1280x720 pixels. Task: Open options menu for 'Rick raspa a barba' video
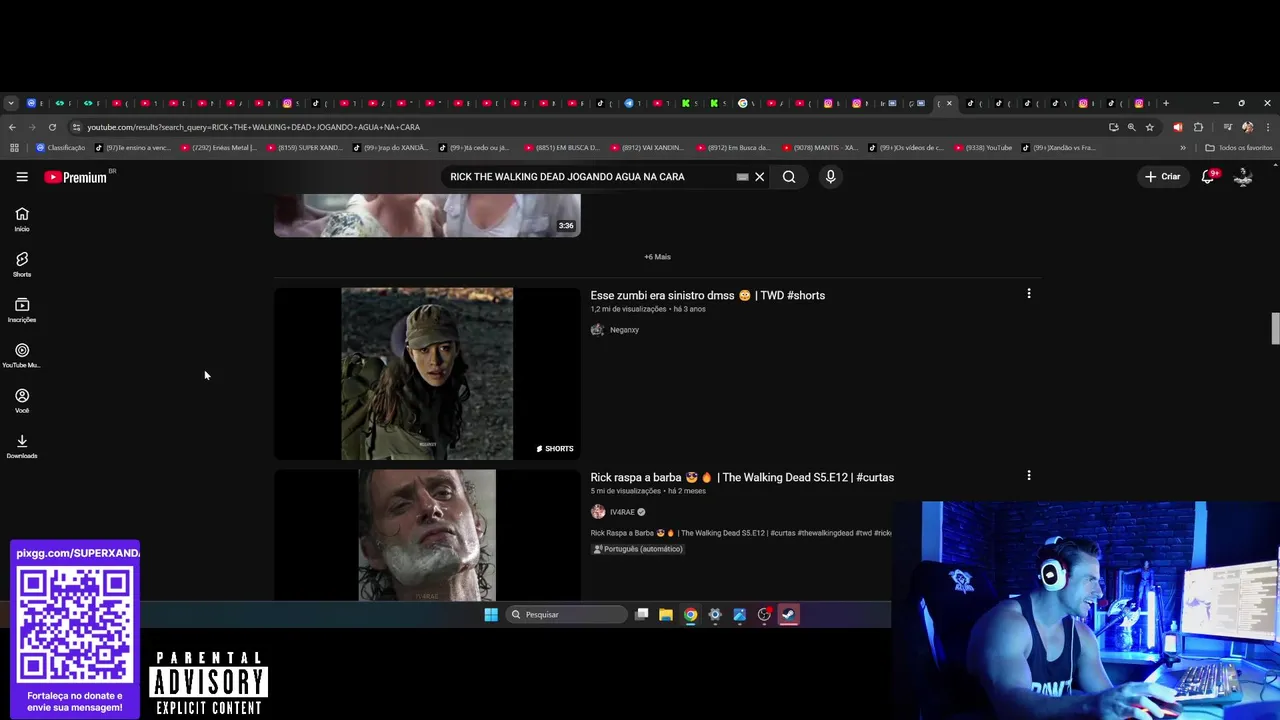tap(1028, 476)
